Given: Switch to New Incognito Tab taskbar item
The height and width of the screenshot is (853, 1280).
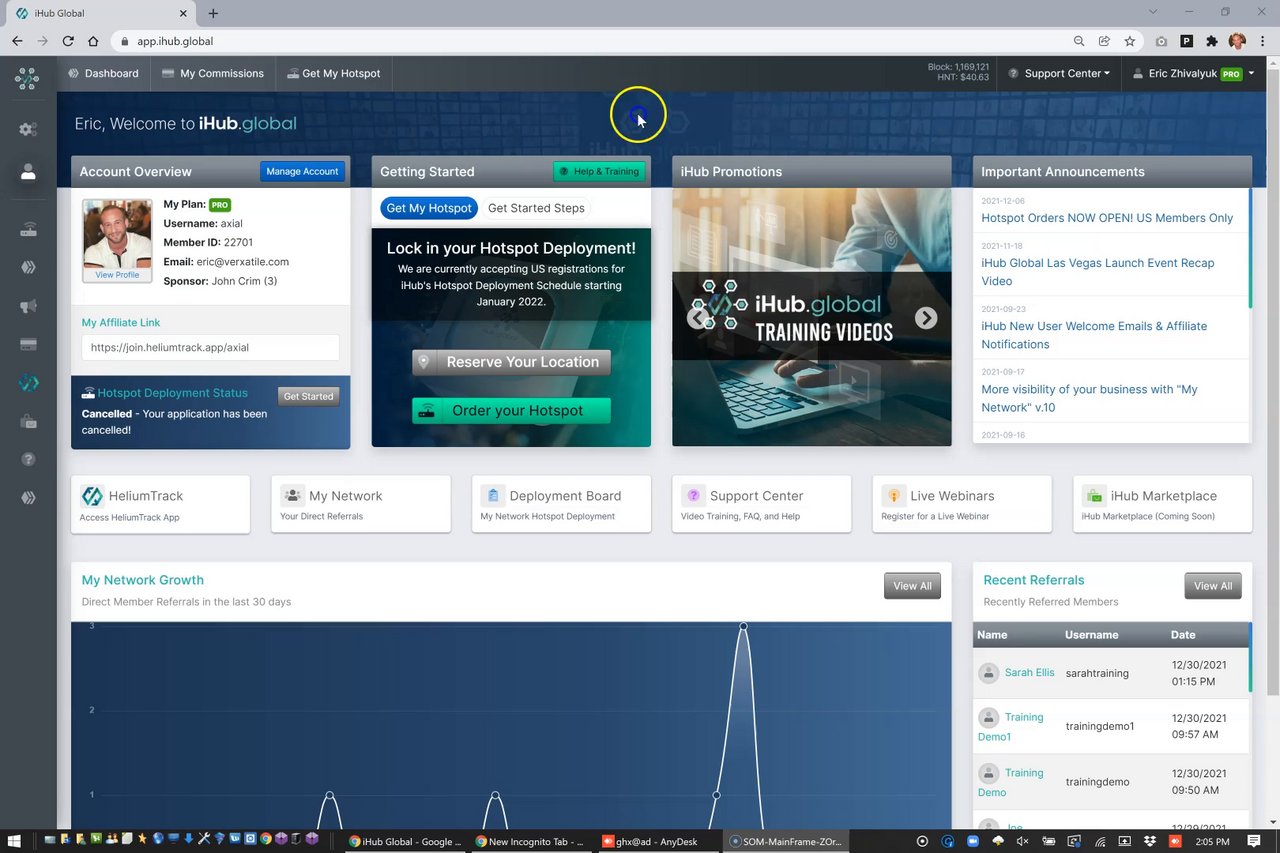Looking at the screenshot, I should 530,841.
